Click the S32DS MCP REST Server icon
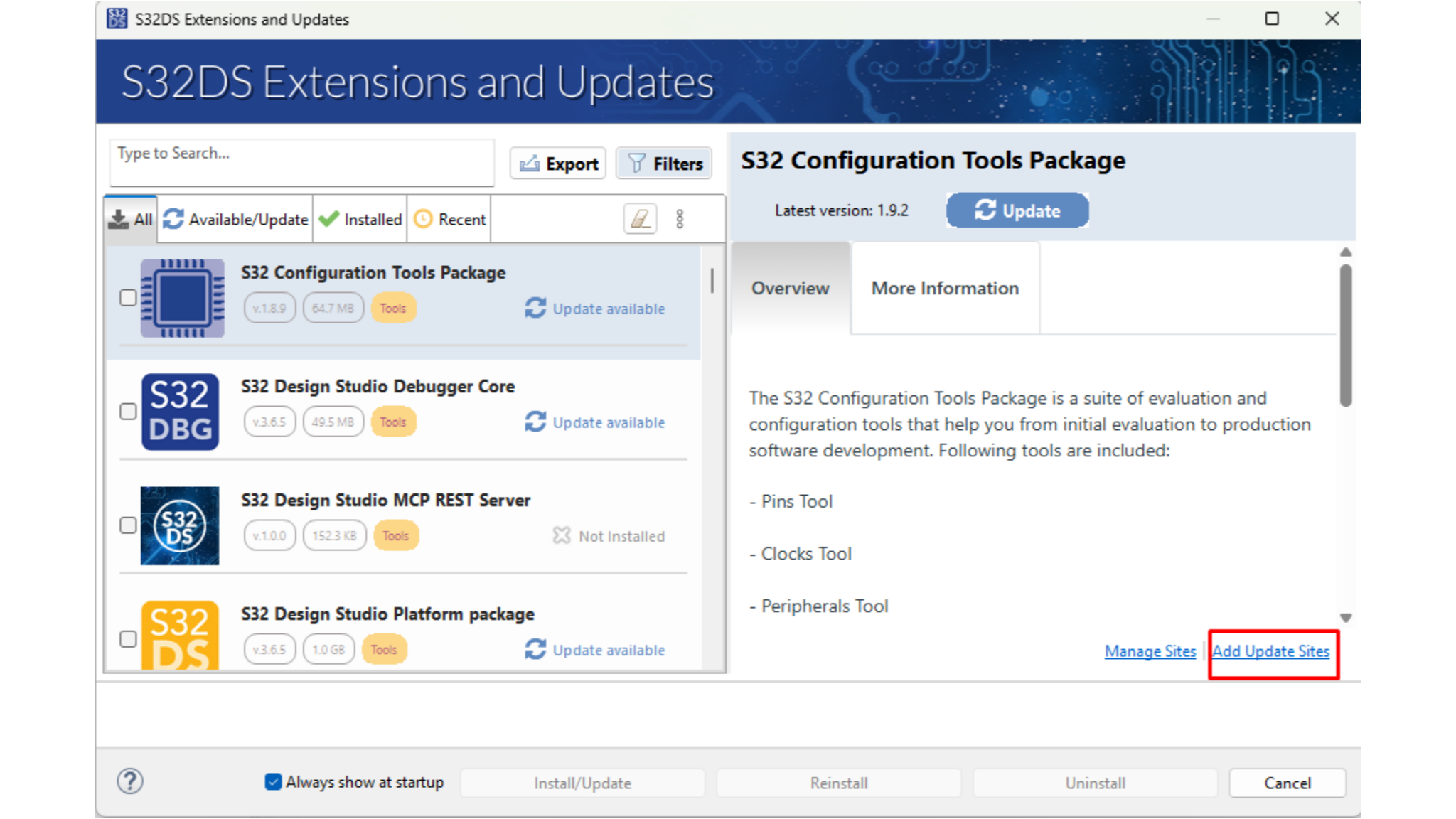Viewport: 1456px width, 819px height. point(180,525)
